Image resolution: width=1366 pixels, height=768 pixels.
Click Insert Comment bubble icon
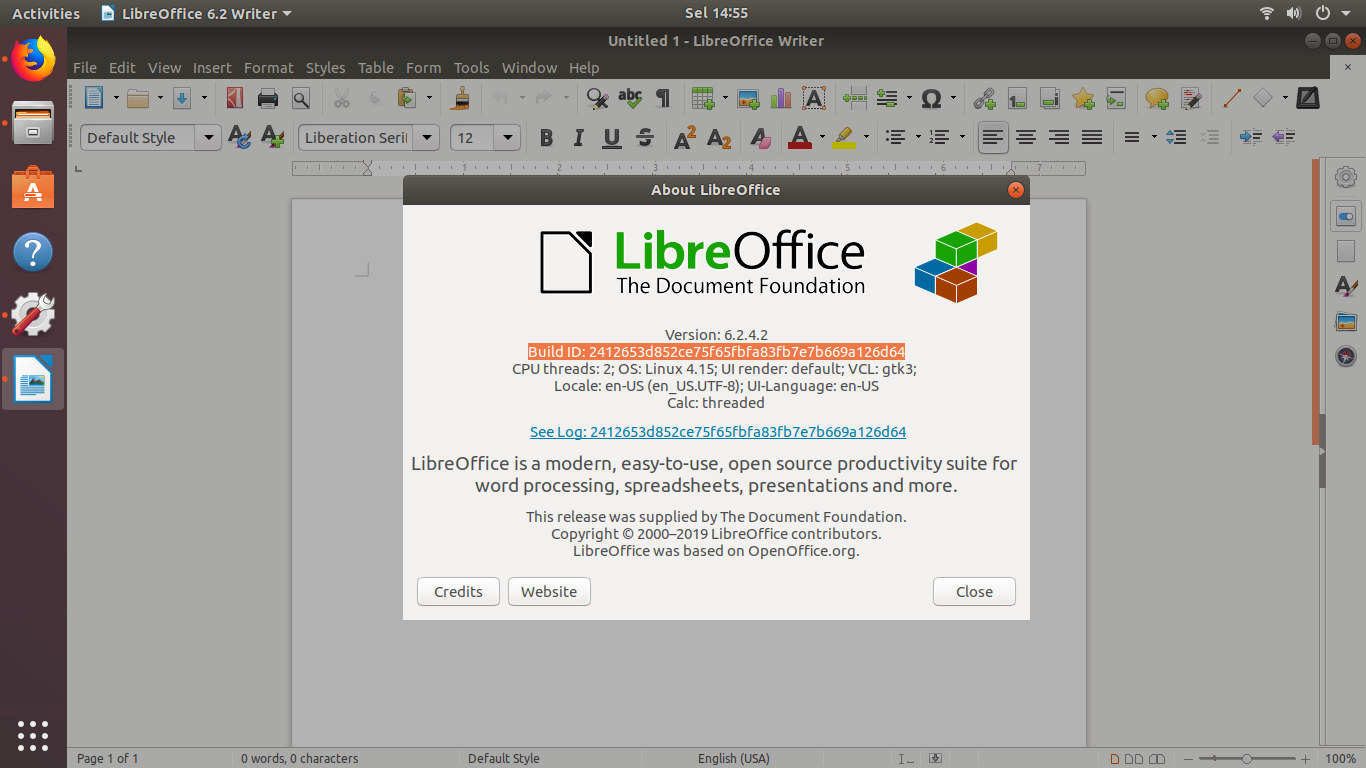[1157, 98]
